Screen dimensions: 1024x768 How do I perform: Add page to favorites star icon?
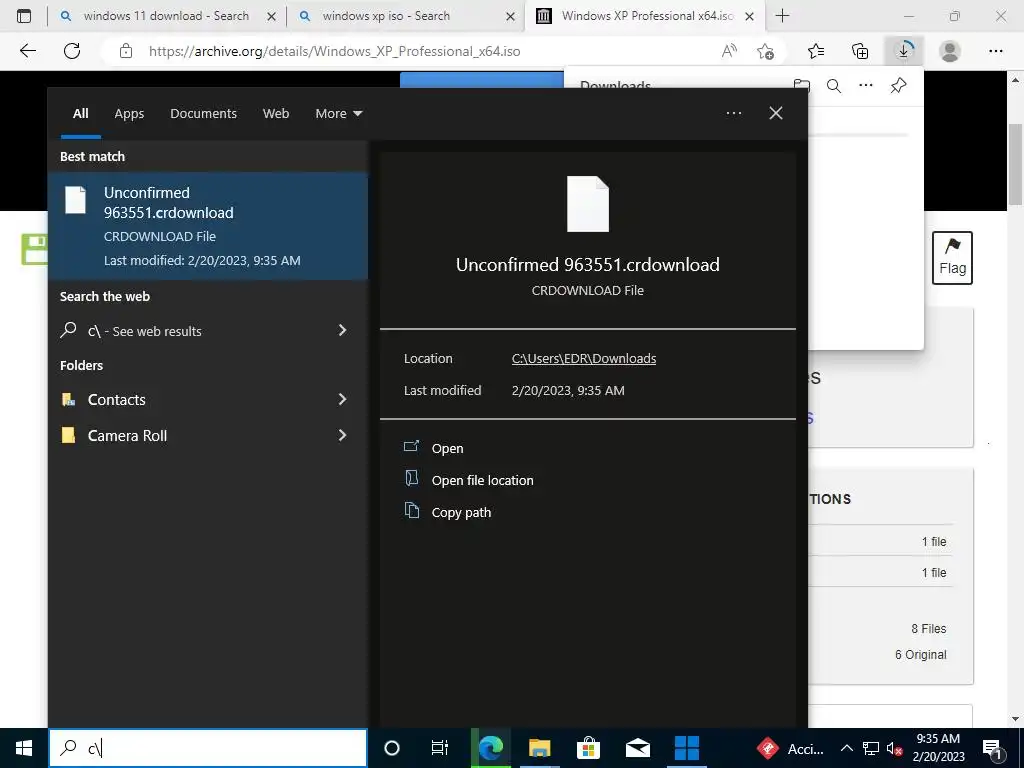(765, 51)
